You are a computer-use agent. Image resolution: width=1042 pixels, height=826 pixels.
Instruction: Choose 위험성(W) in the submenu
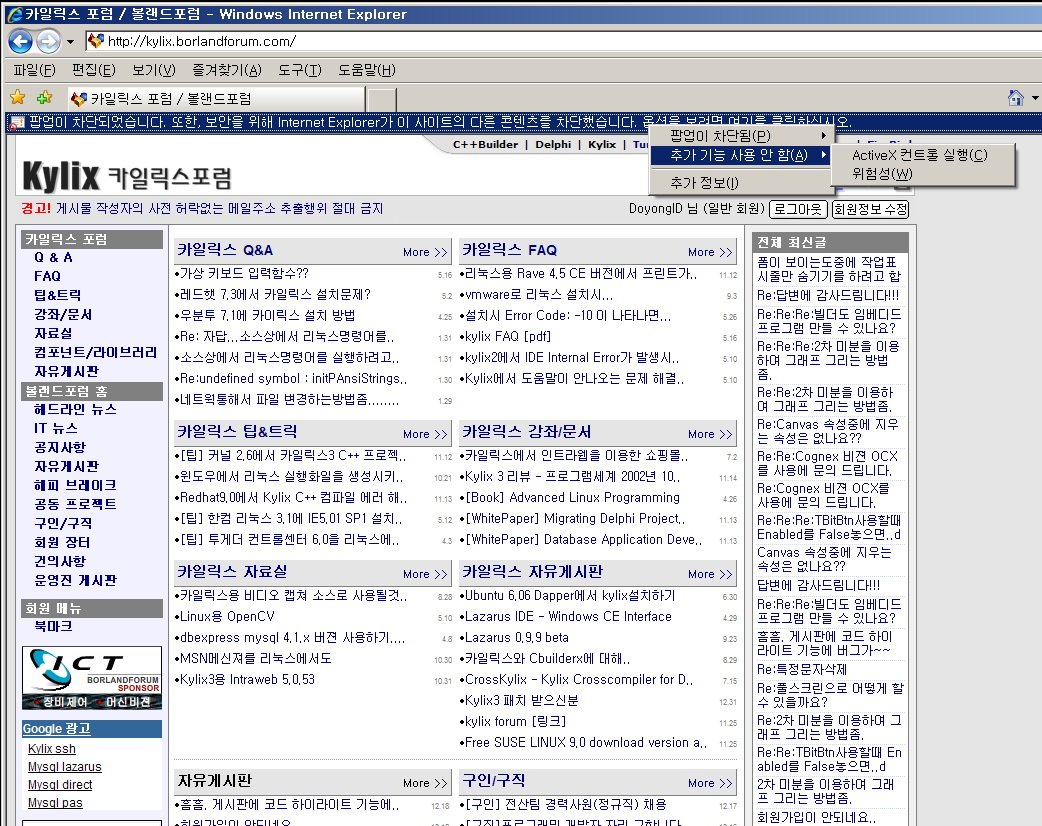882,174
